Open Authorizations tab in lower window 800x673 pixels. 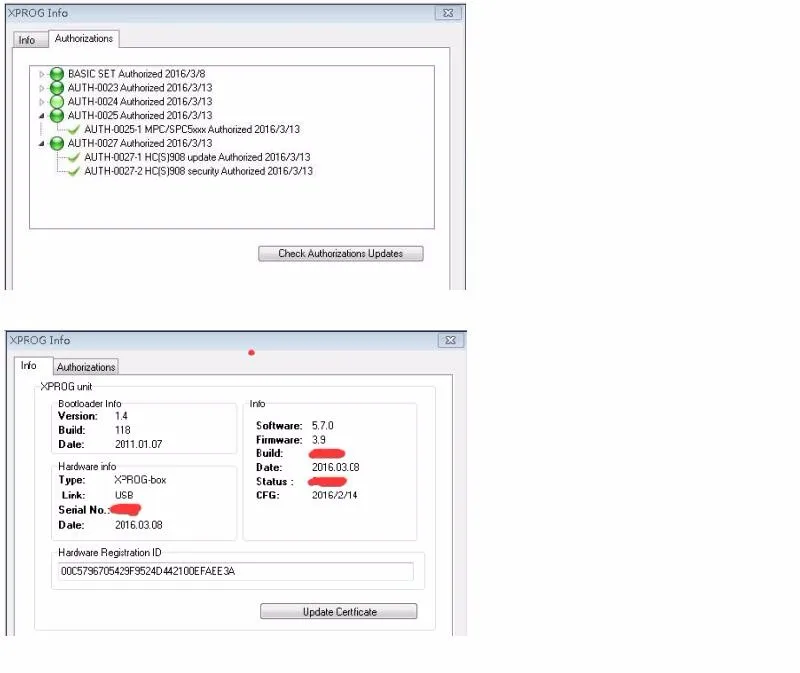click(x=86, y=367)
